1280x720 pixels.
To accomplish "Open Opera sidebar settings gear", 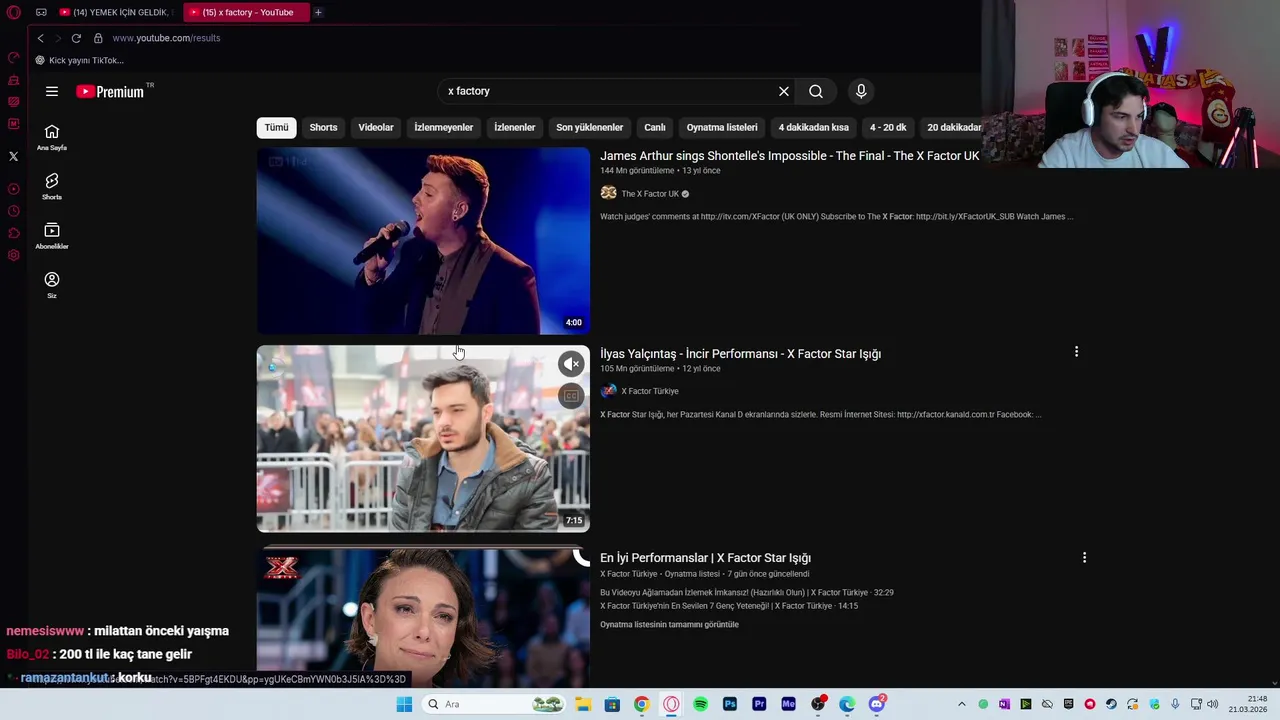I will [13, 255].
